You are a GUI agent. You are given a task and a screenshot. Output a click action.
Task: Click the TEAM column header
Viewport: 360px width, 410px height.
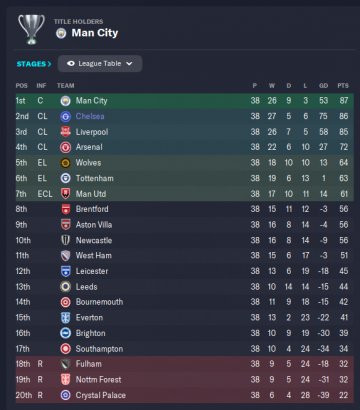66,86
